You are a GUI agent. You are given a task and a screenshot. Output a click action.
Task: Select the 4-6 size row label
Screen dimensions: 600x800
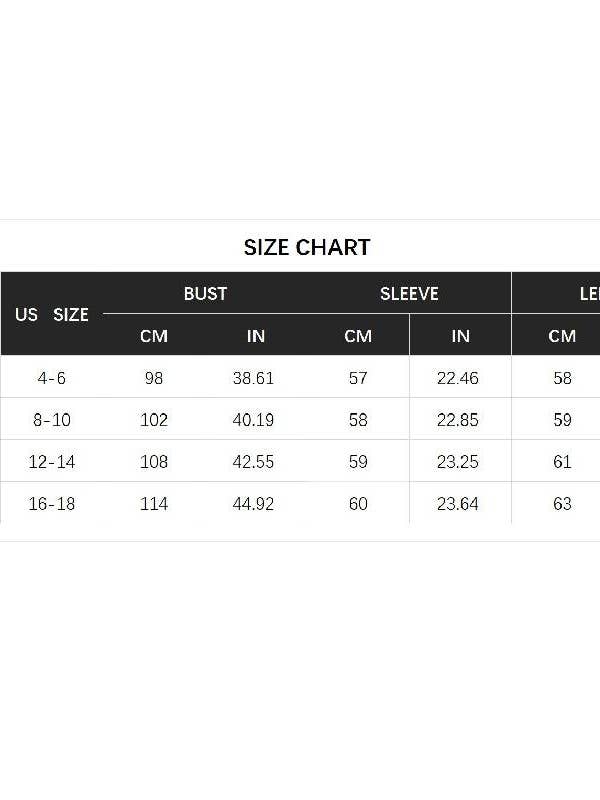[52, 378]
